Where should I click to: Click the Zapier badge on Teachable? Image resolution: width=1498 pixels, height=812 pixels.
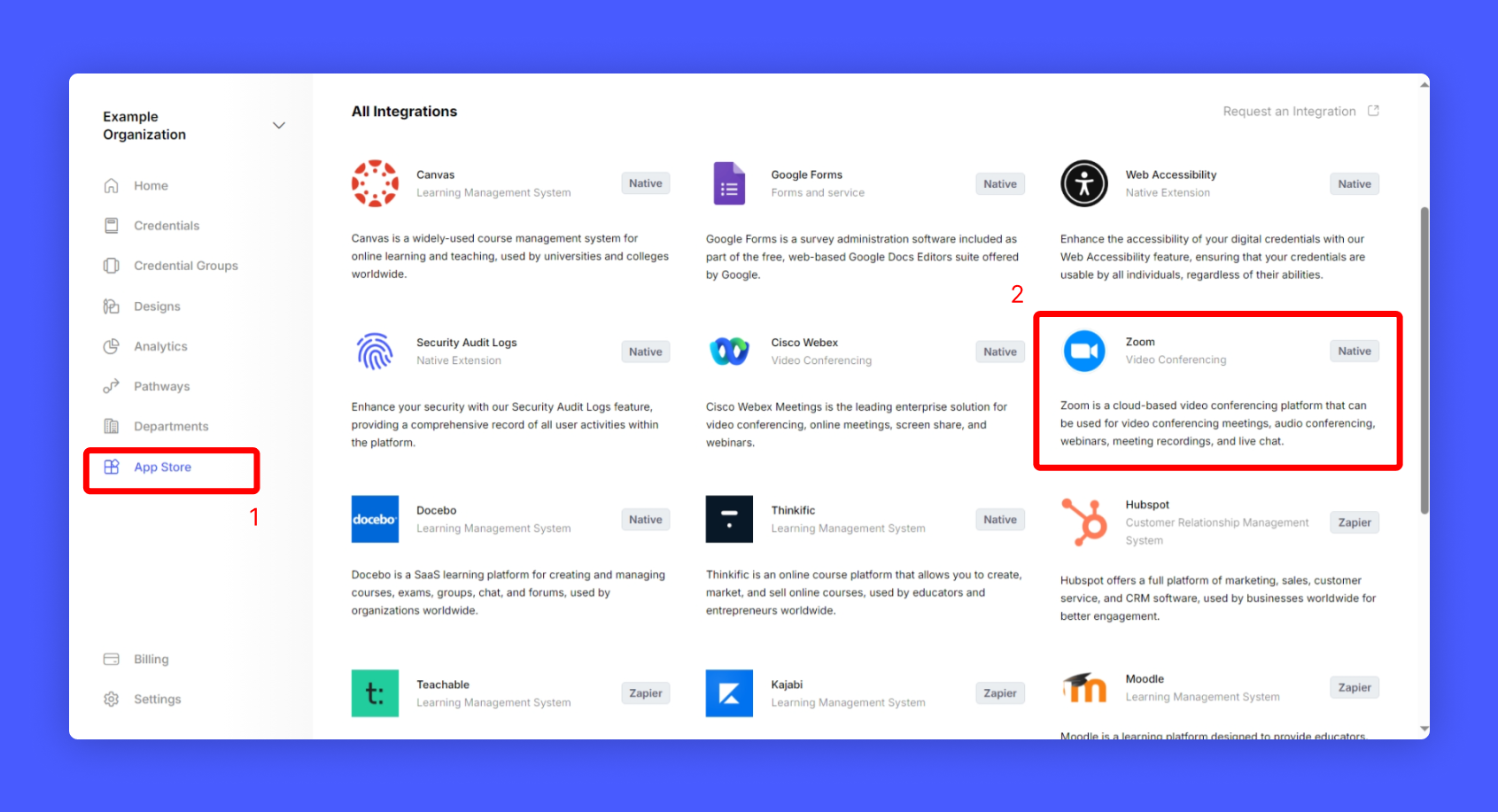tap(645, 693)
